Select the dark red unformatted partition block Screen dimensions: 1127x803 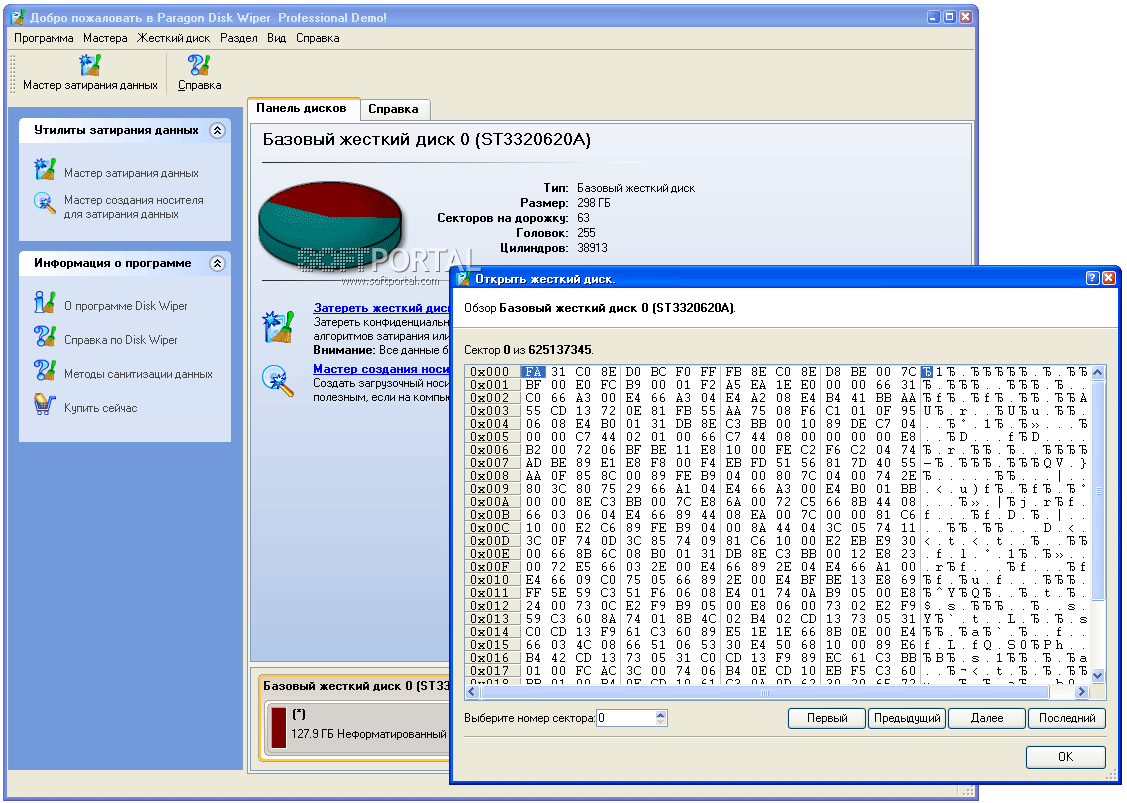[279, 728]
